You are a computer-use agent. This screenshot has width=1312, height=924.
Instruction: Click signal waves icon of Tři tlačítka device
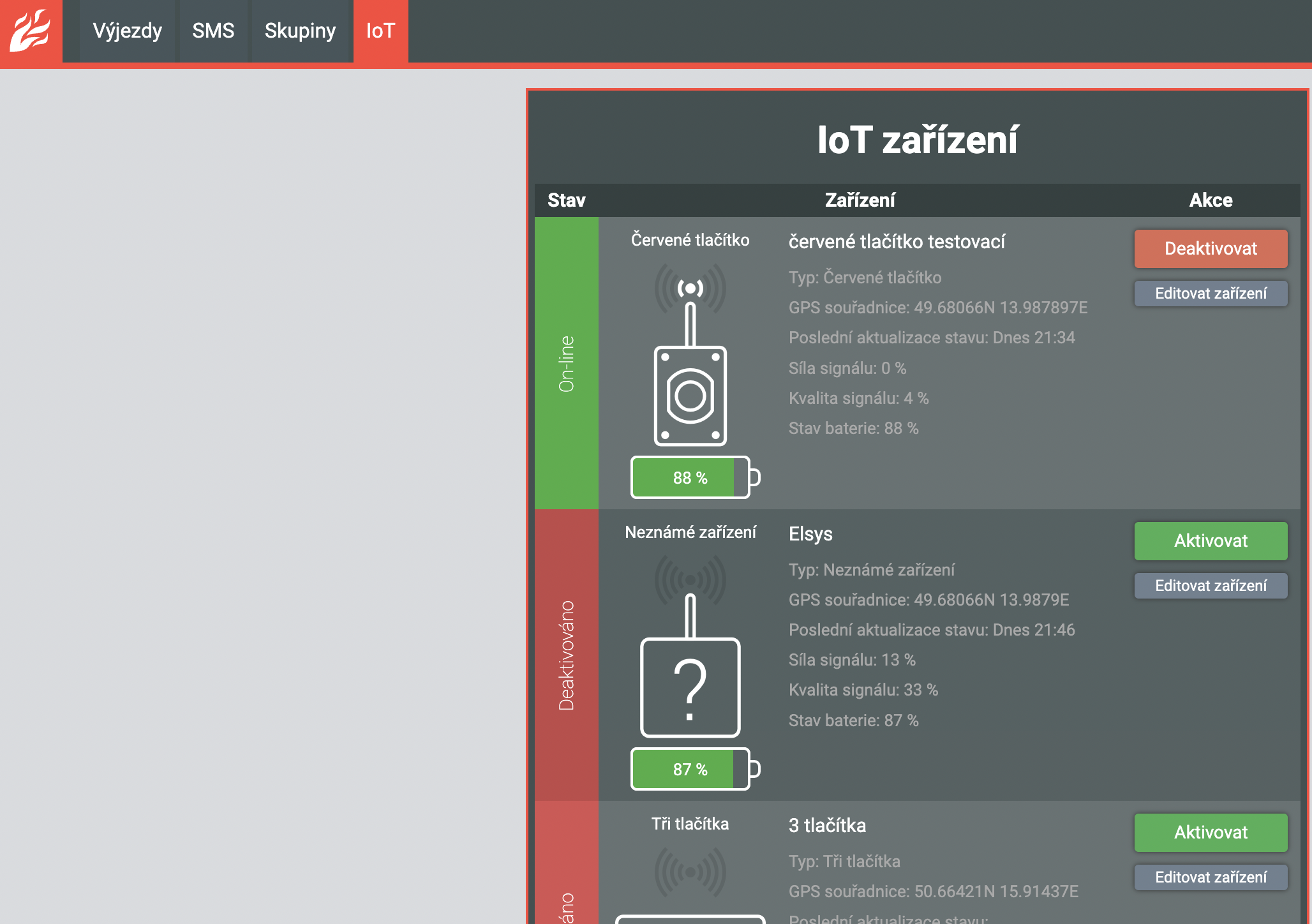(x=690, y=872)
